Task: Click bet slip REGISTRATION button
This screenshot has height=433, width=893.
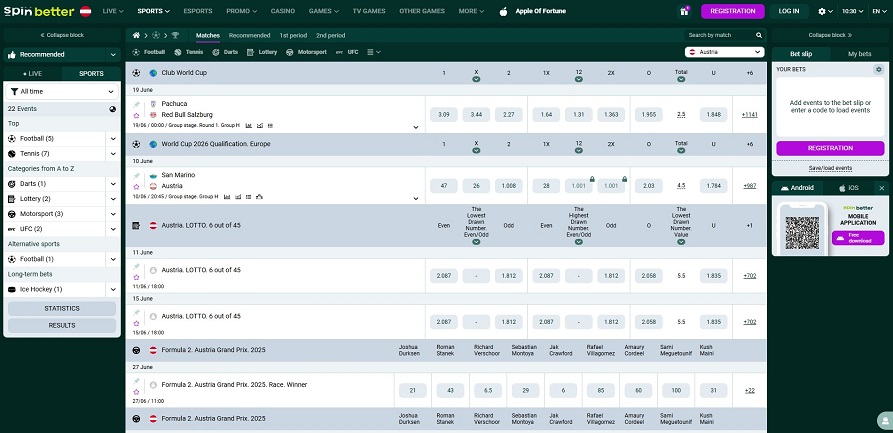Action: pyautogui.click(x=830, y=148)
